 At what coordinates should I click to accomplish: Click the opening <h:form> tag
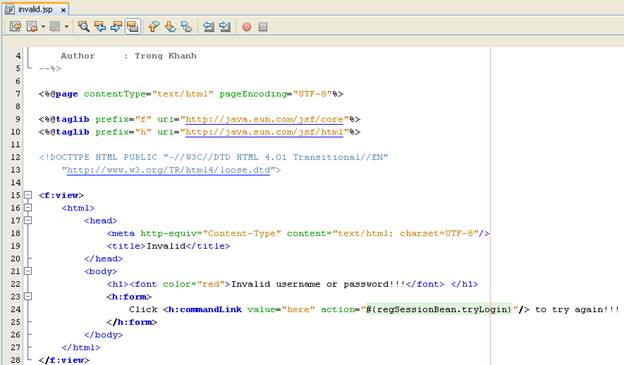(129, 297)
